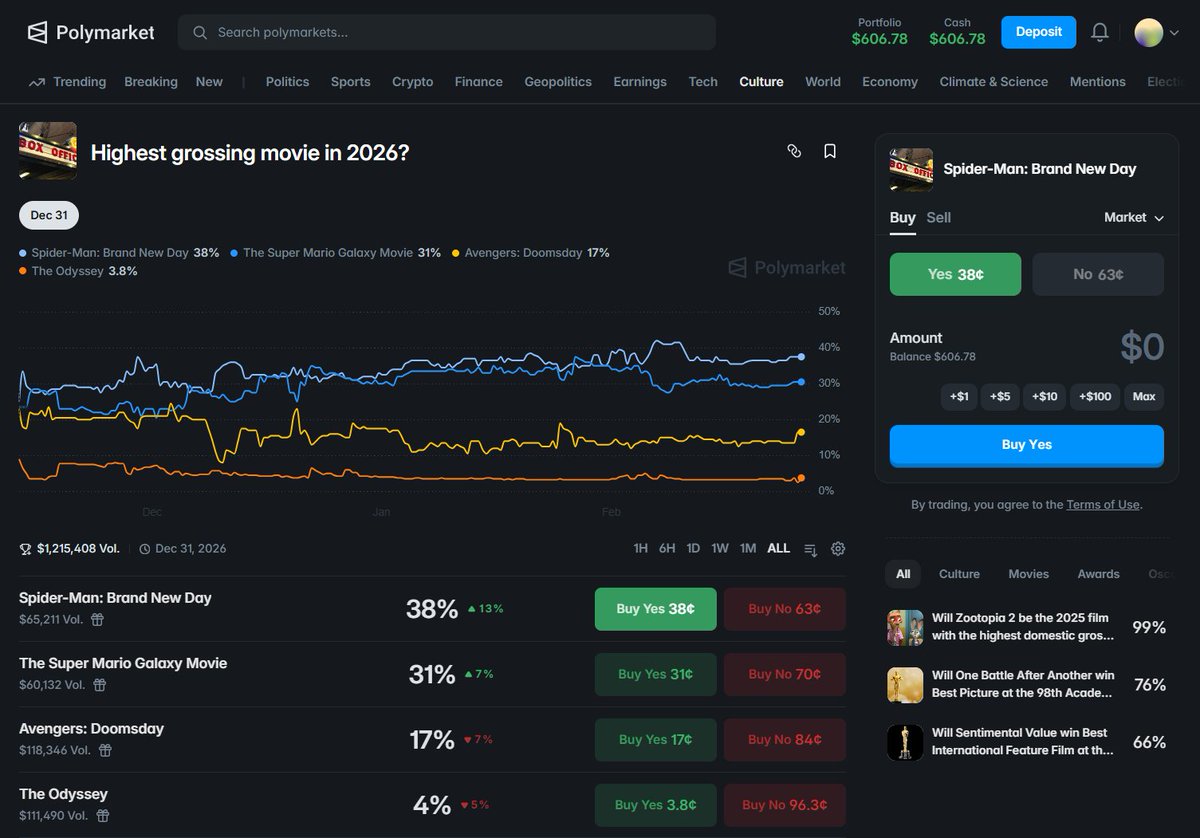The height and width of the screenshot is (838, 1200).
Task: Click the clock icon next to Dec 31, 2026
Action: click(x=145, y=549)
